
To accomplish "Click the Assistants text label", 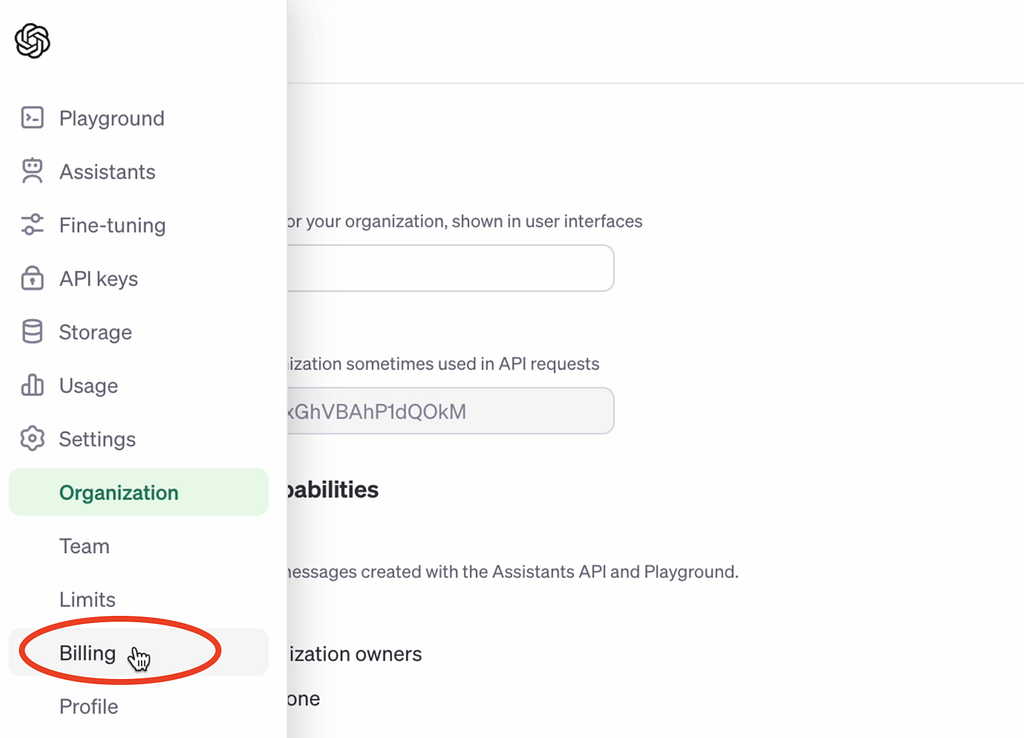I will tap(108, 171).
